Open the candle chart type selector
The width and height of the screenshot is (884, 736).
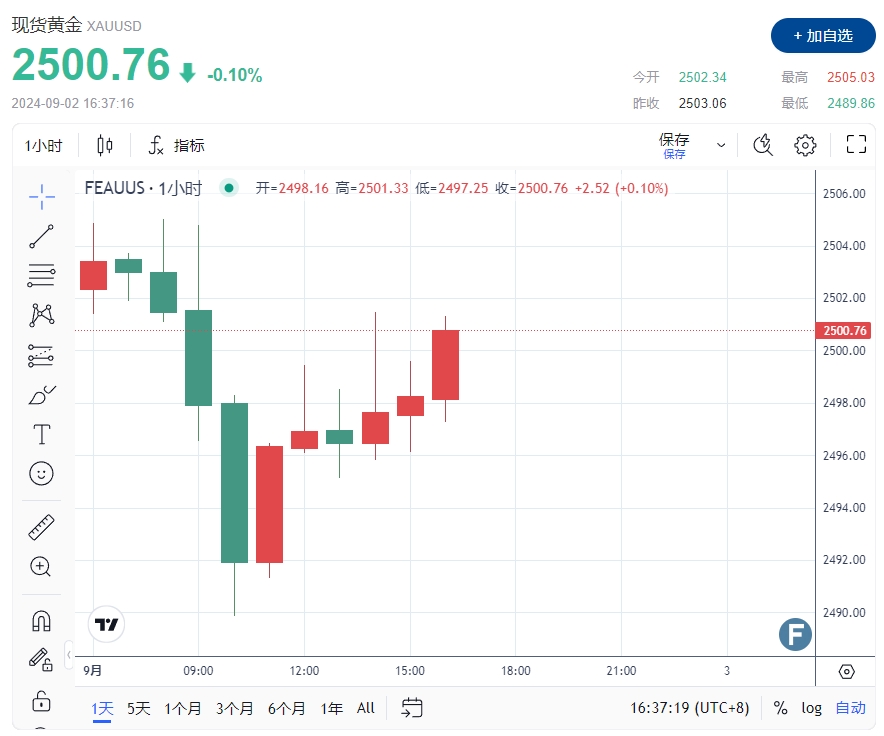[104, 145]
